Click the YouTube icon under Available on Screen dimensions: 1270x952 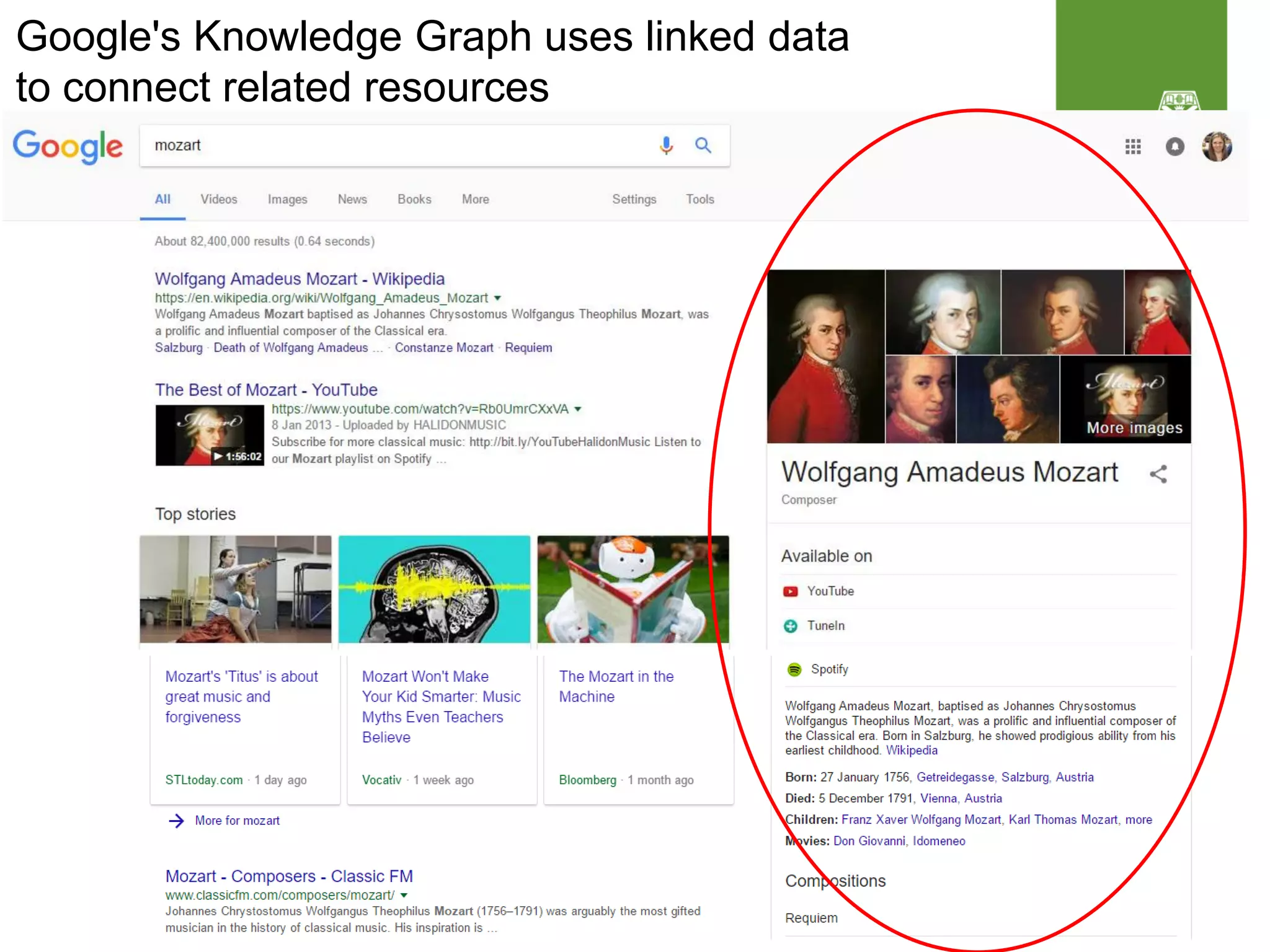coord(791,591)
